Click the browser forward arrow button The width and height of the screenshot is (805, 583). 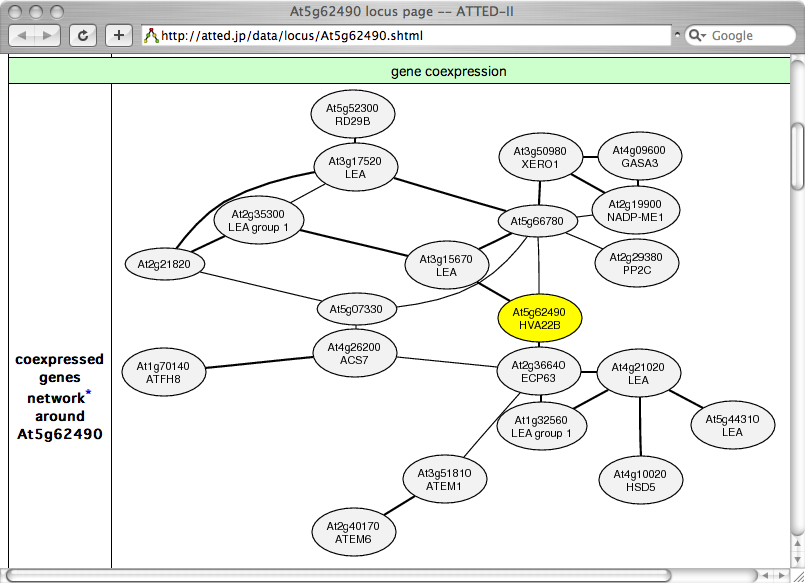[x=48, y=35]
